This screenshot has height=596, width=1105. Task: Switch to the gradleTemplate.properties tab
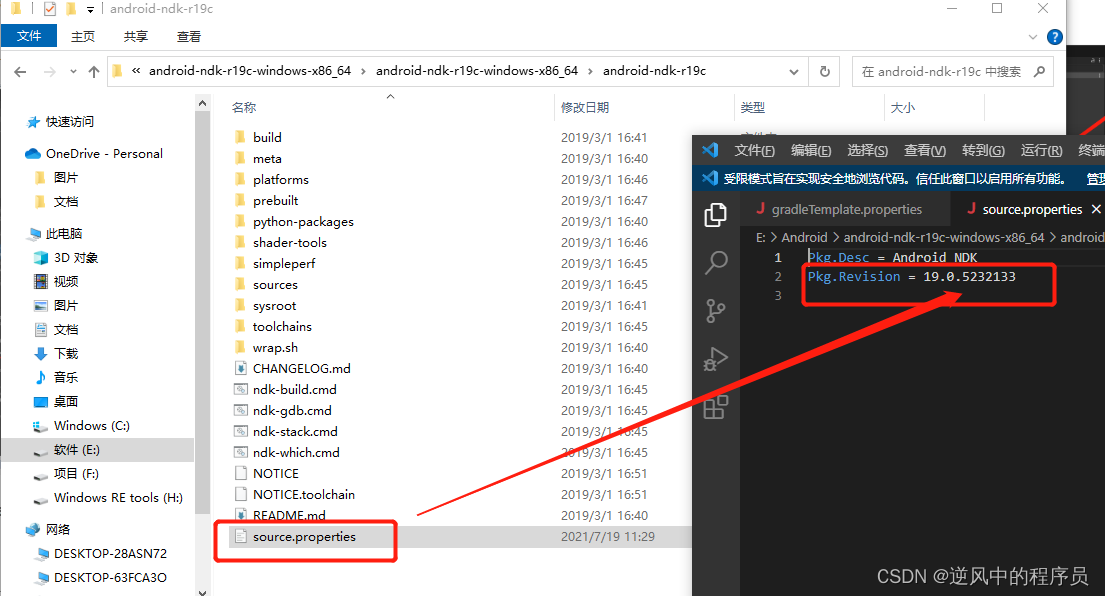point(848,209)
